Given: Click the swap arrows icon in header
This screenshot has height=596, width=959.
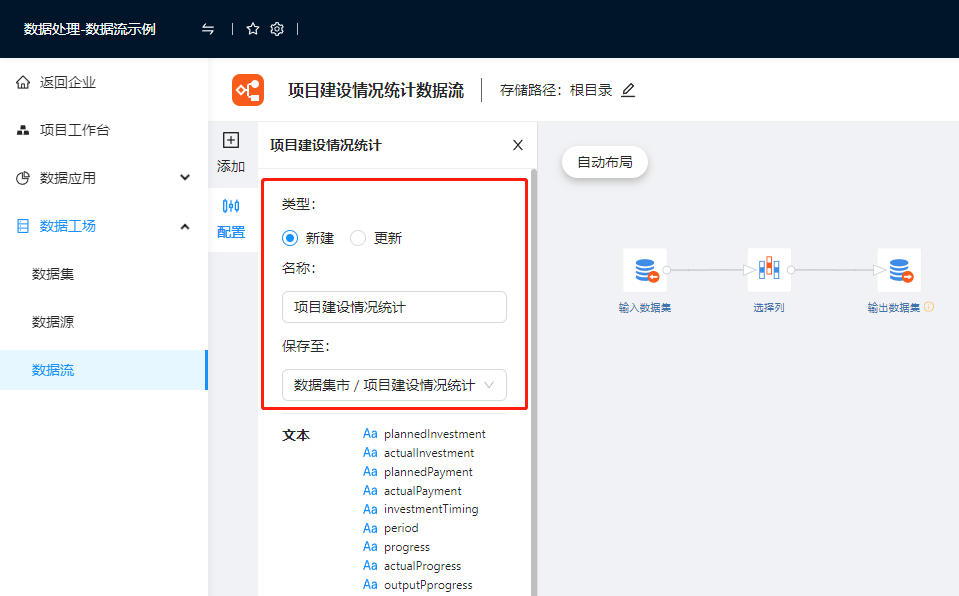Looking at the screenshot, I should (x=208, y=29).
